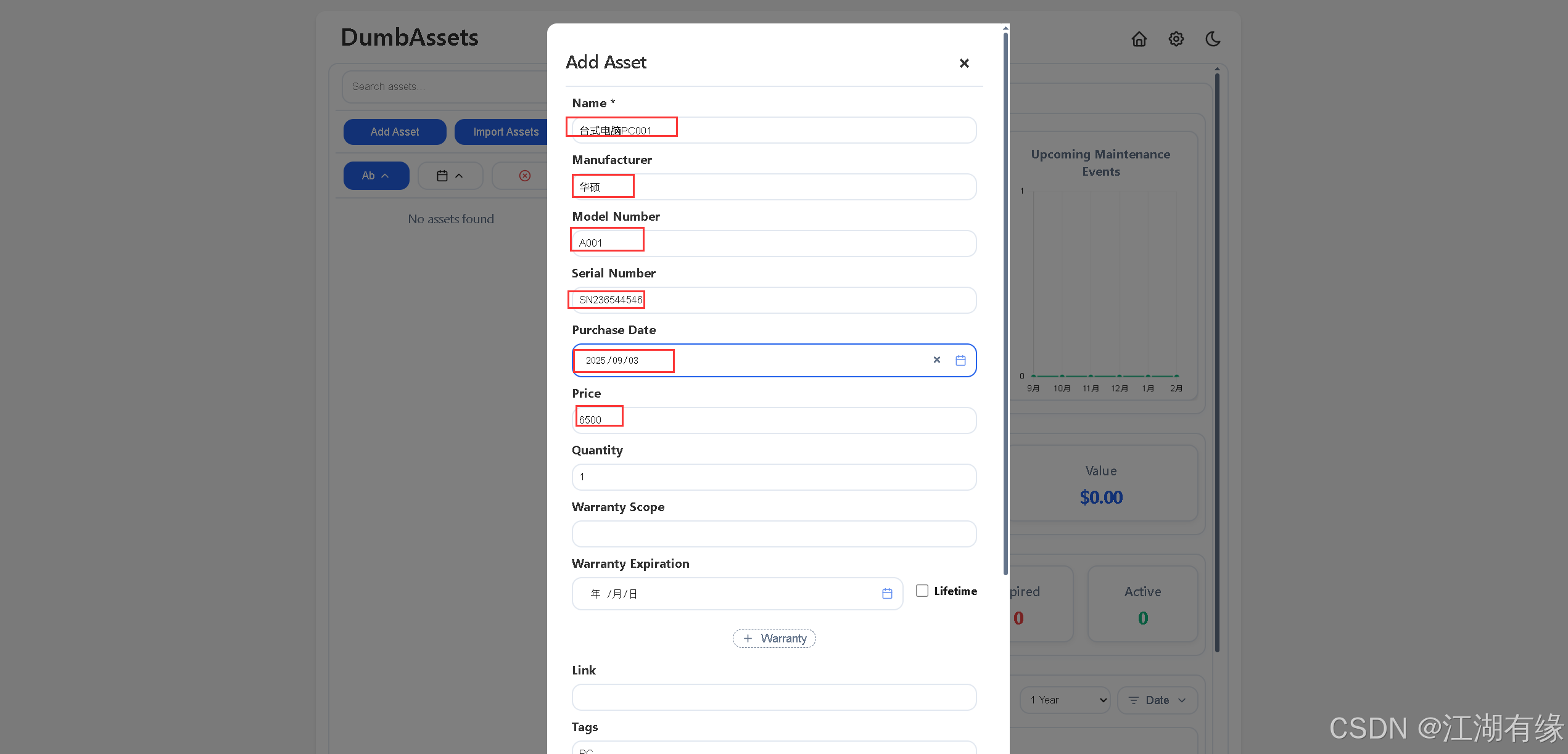The width and height of the screenshot is (1568, 754).
Task: Clear the Purchase Date with the X icon
Action: [x=936, y=360]
